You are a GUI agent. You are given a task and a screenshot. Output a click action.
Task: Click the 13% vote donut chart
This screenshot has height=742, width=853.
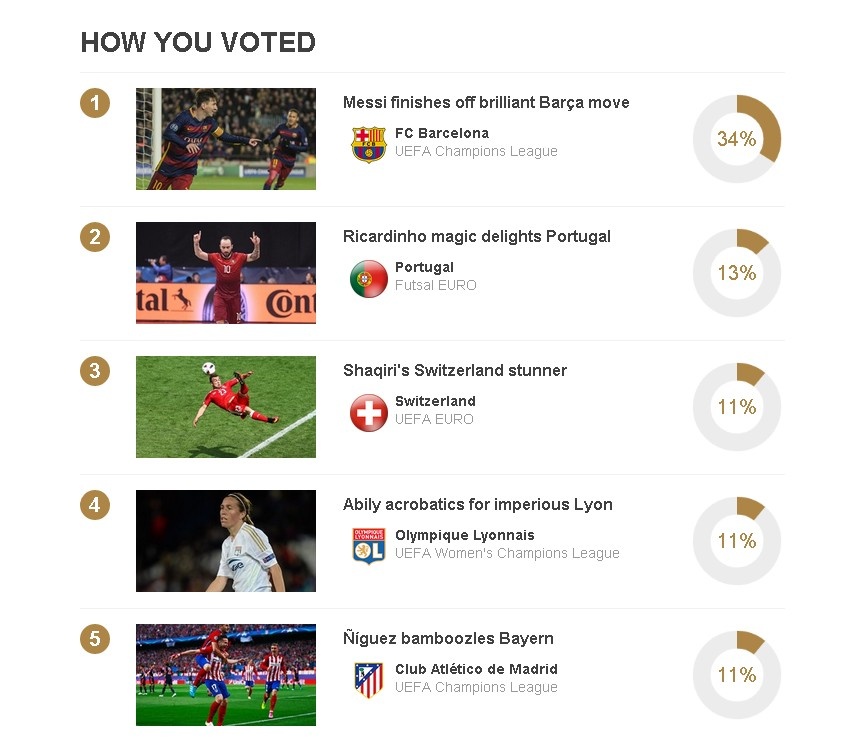[737, 273]
